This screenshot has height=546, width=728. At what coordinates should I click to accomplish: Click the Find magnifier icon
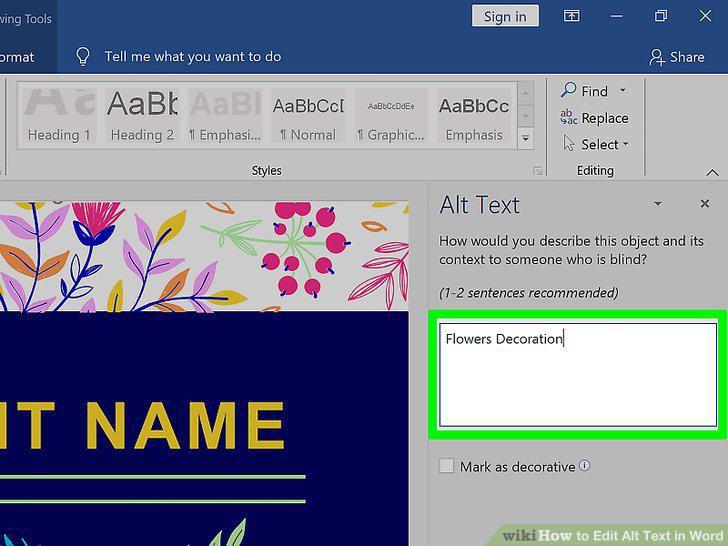[568, 89]
